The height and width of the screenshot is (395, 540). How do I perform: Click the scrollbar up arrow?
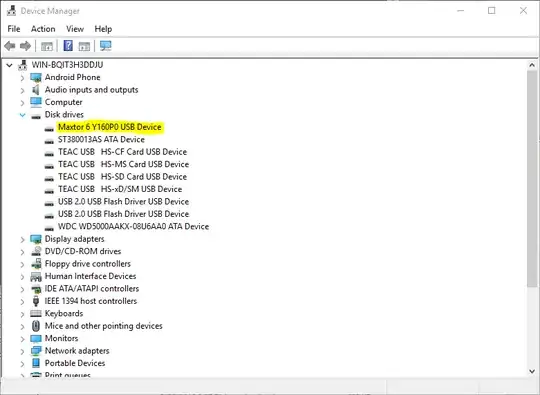coord(532,65)
